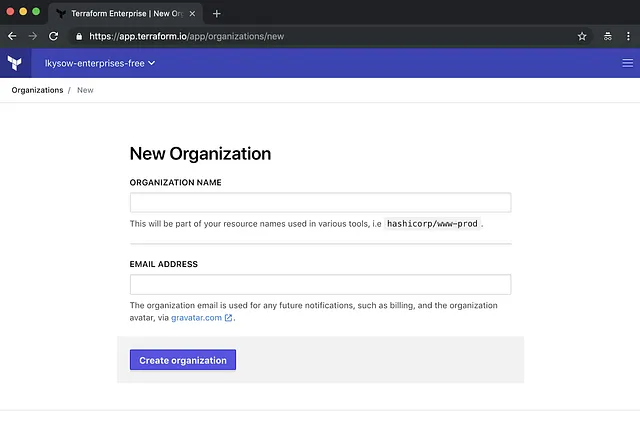Click the Create organization button
This screenshot has height=437, width=640.
(x=183, y=360)
